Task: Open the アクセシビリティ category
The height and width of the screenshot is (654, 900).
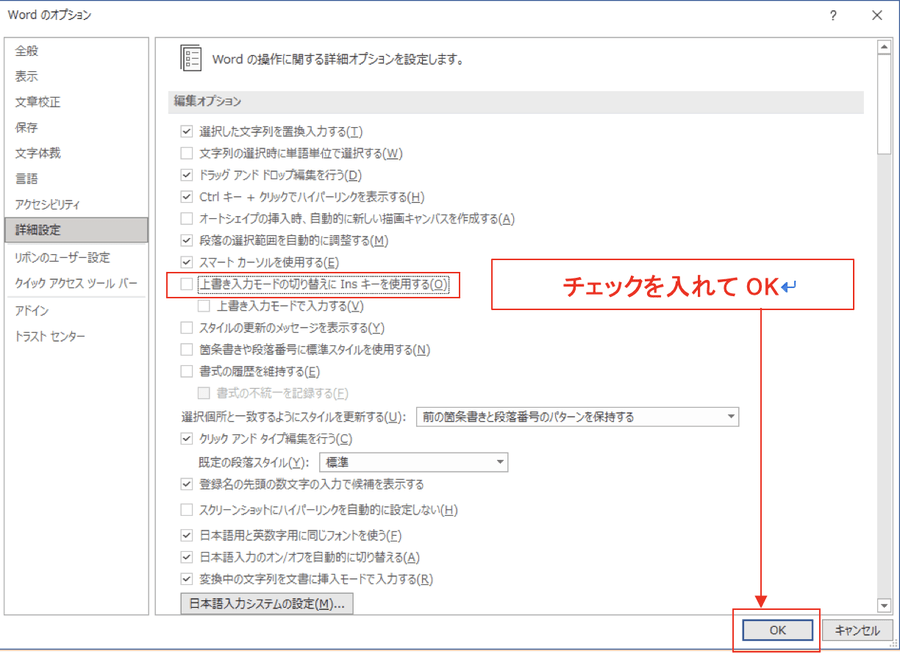Action: [x=76, y=204]
